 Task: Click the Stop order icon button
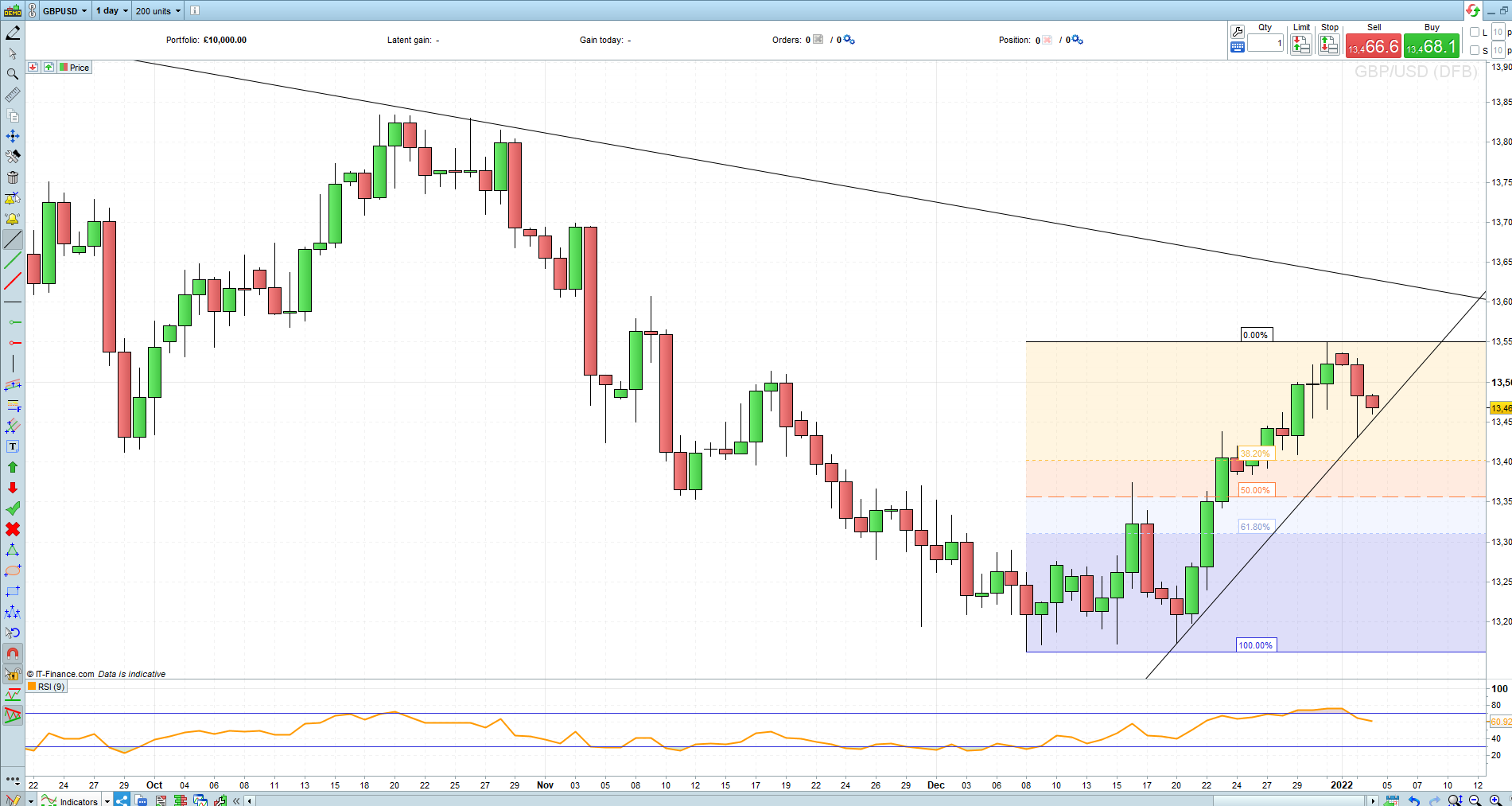point(1329,45)
